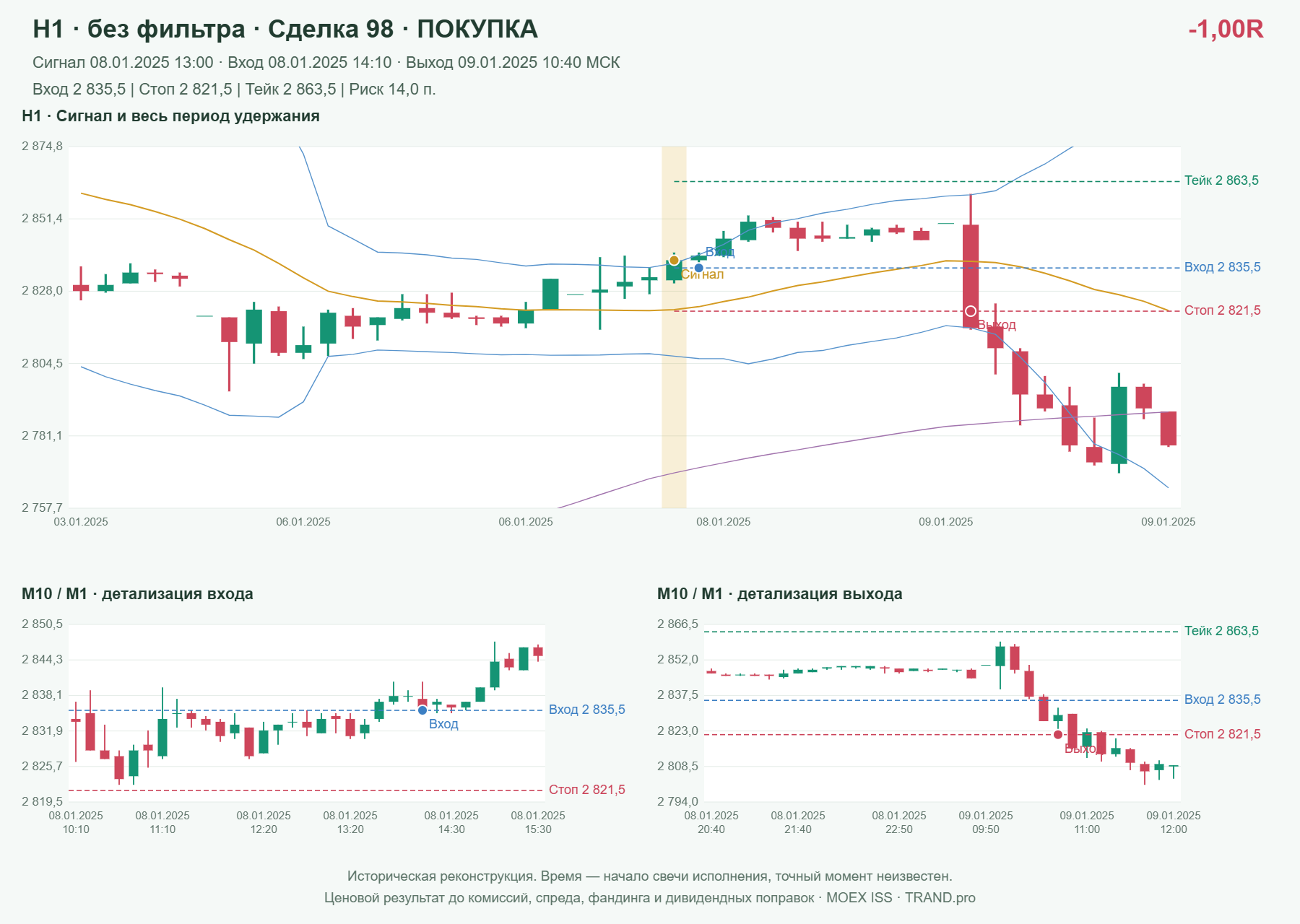This screenshot has width=1300, height=924.
Task: Click the 2 781,1 price axis label
Action: (x=42, y=435)
